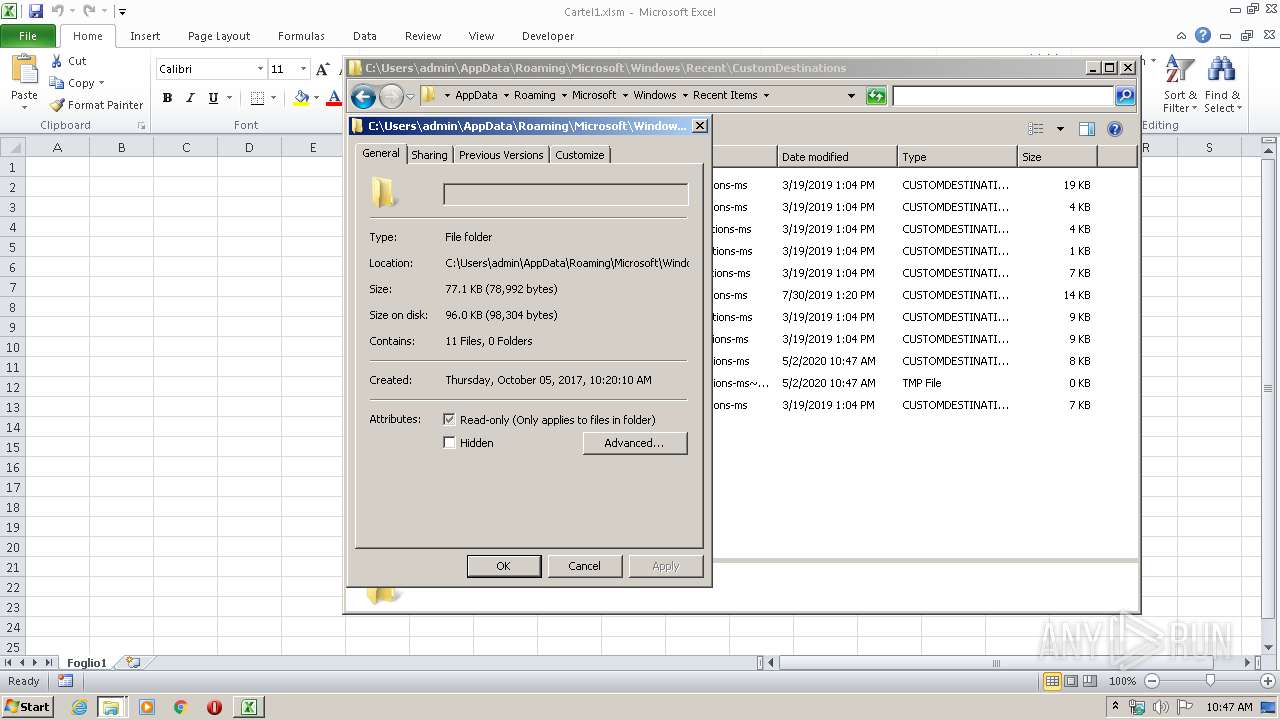Open the File tab in Excel
1280x720 pixels.
pos(28,36)
